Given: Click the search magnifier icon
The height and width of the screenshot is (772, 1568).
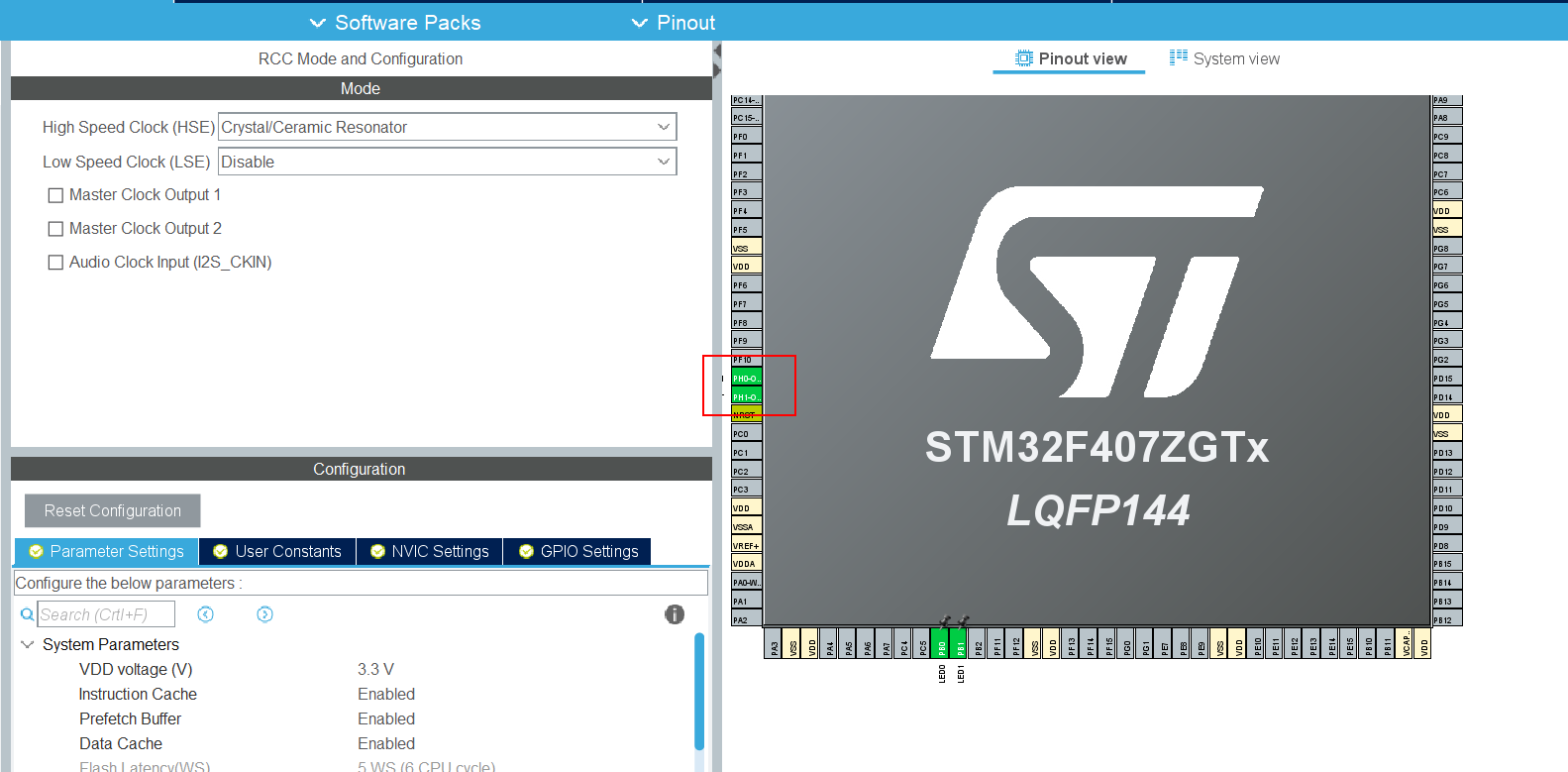Looking at the screenshot, I should click(x=28, y=614).
